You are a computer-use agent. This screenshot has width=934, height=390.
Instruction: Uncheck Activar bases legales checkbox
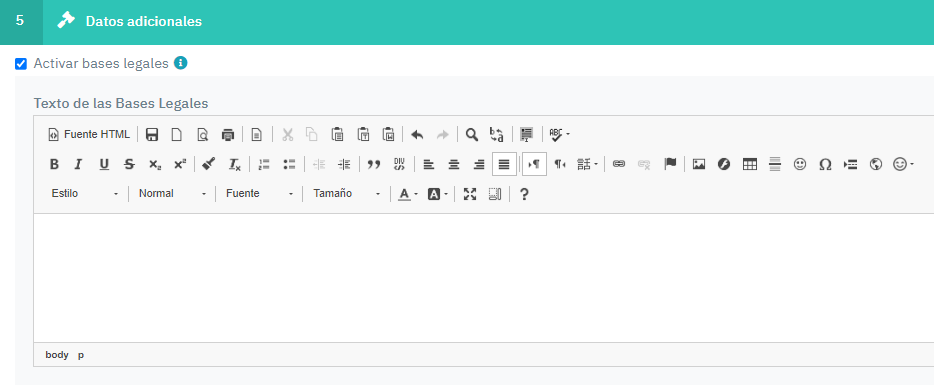pos(21,64)
